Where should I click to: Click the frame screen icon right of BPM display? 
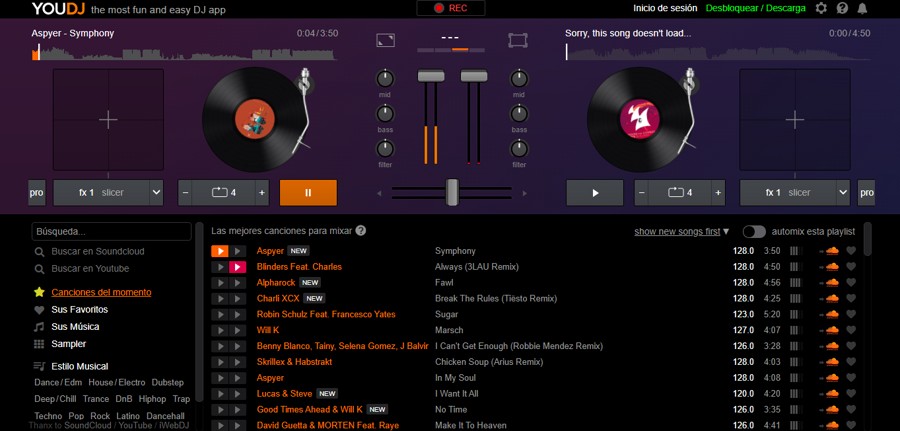coord(518,40)
